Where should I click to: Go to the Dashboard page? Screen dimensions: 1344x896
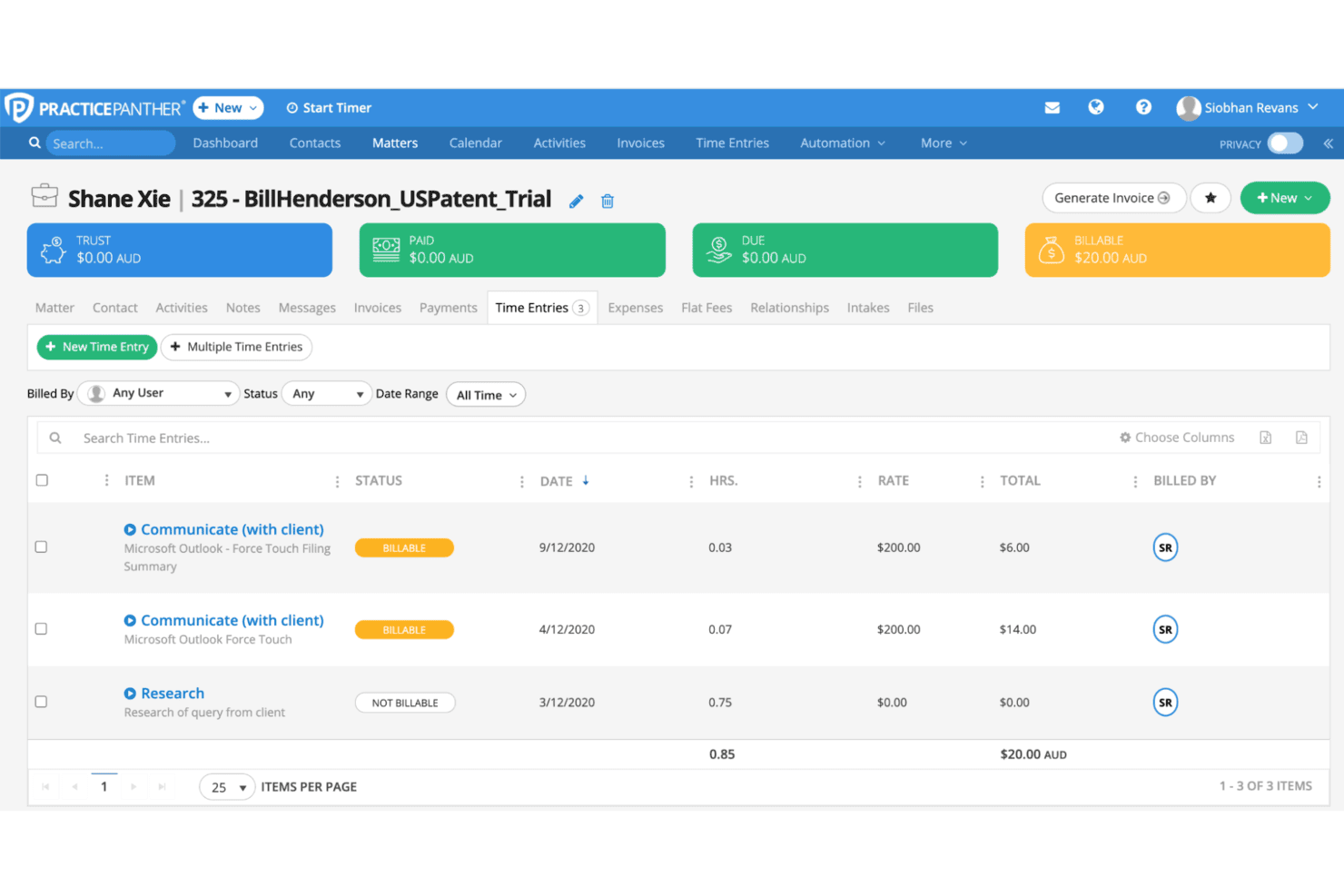pos(225,143)
